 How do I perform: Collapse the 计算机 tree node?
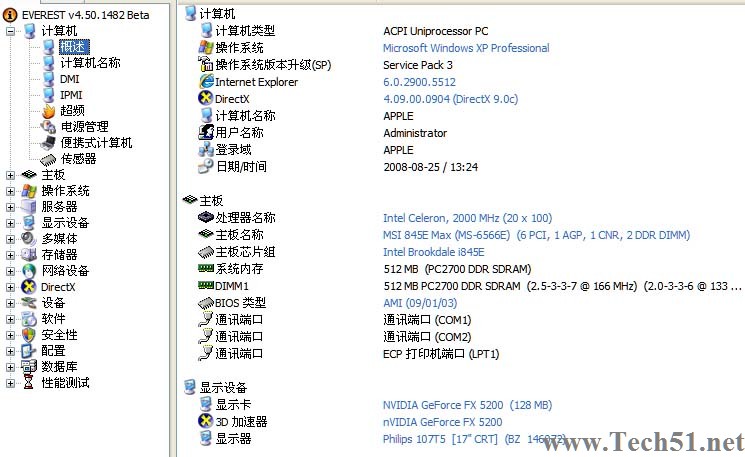pos(10,31)
